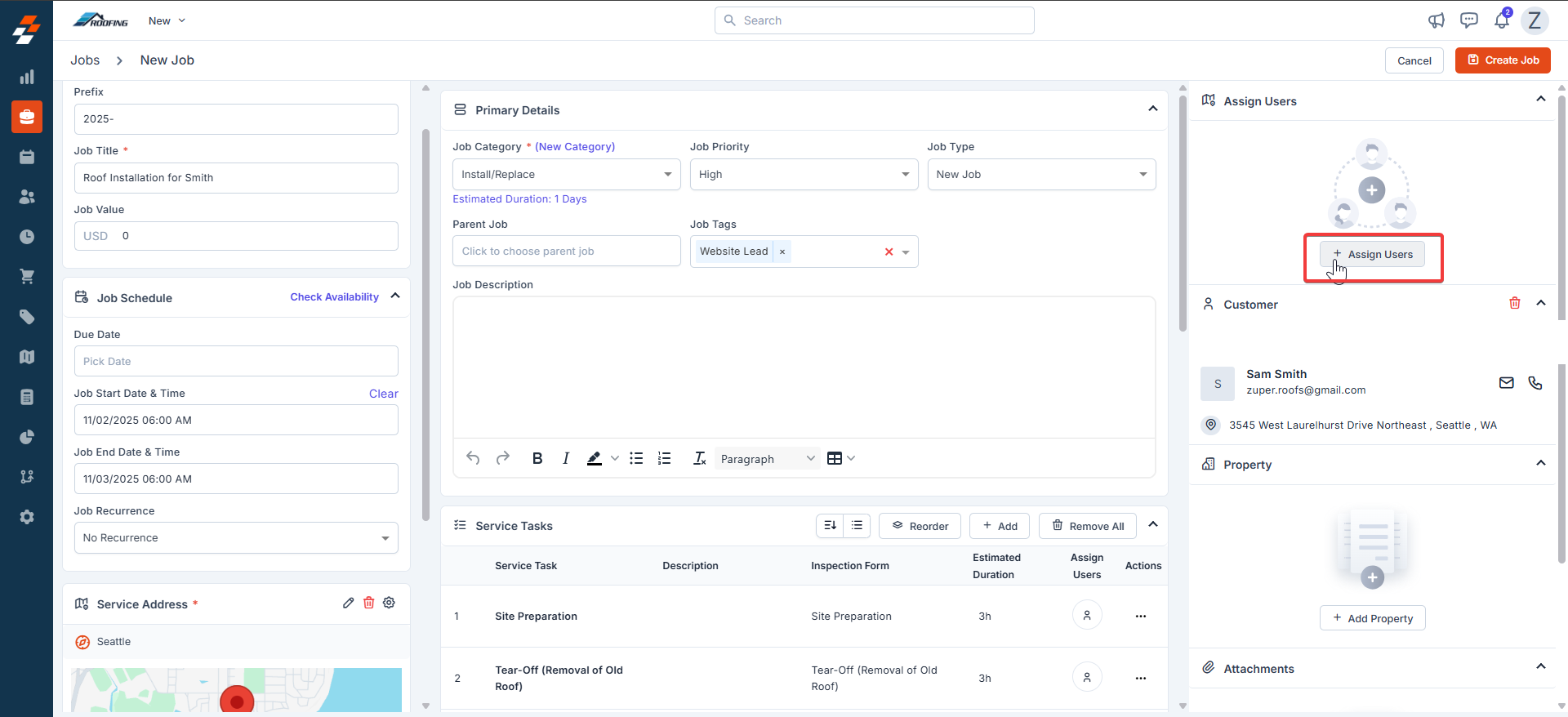Collapse the Property panel
The width and height of the screenshot is (1568, 717).
click(x=1541, y=463)
